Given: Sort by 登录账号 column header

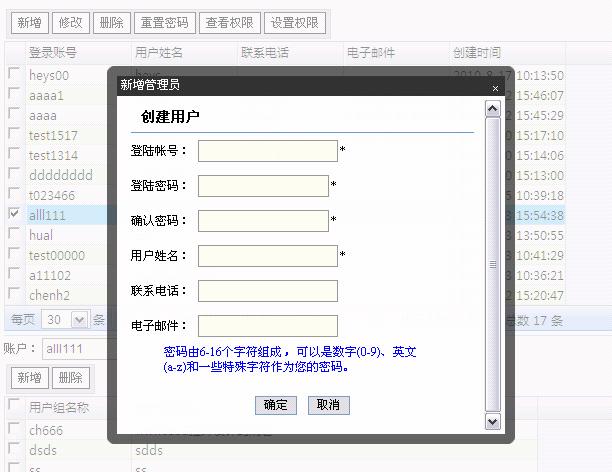Looking at the screenshot, I should point(53,52).
